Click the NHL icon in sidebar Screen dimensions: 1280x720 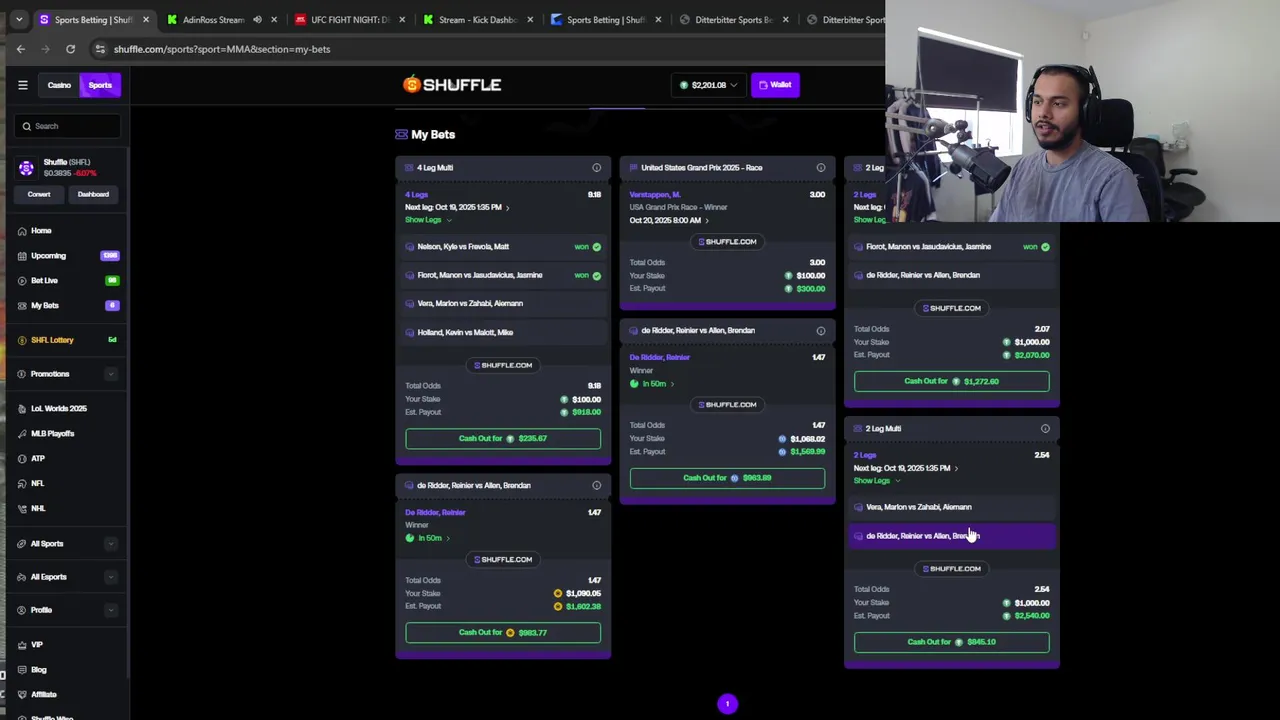tap(22, 509)
